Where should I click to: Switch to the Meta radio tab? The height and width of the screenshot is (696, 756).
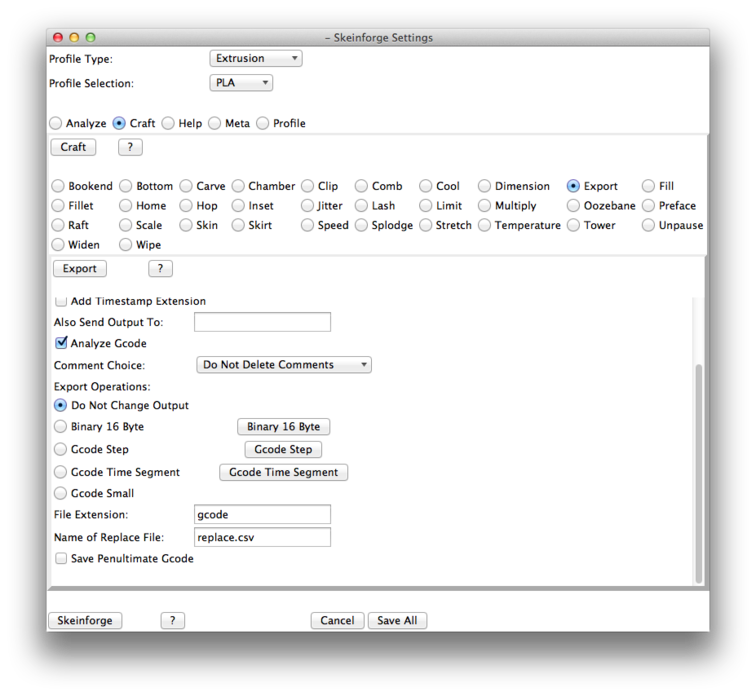(x=216, y=123)
